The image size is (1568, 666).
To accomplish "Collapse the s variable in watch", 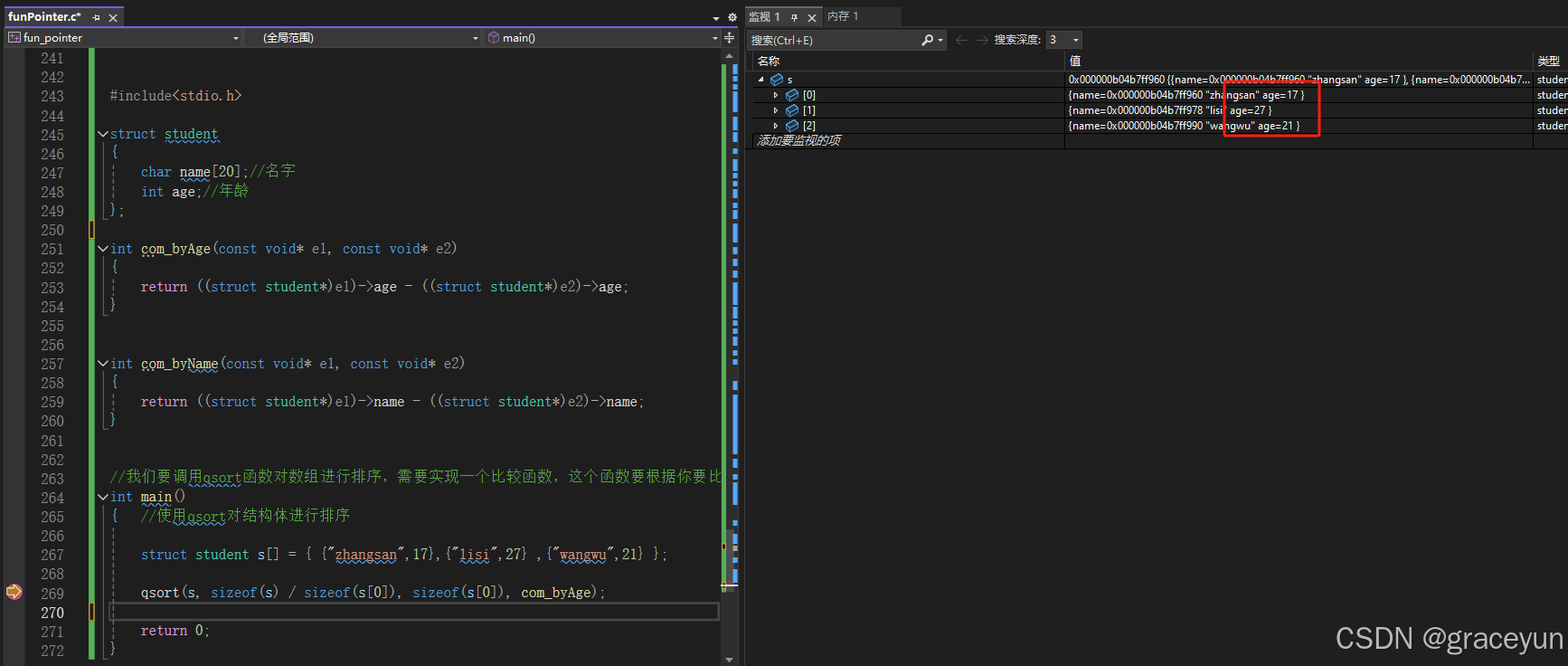I will pos(760,80).
